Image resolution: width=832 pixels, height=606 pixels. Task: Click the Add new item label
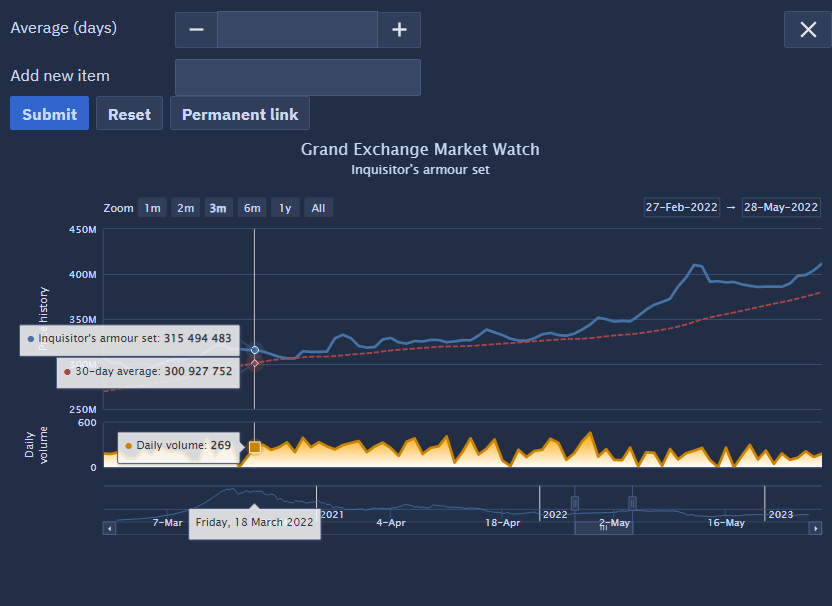[60, 75]
